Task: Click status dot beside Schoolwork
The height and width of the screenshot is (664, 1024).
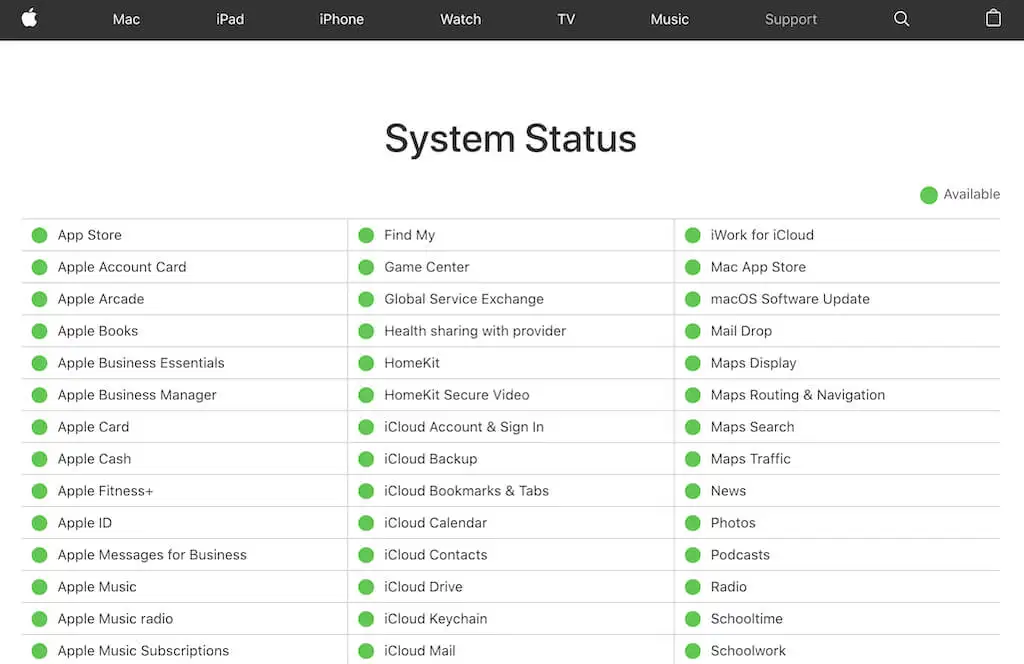Action: click(693, 651)
